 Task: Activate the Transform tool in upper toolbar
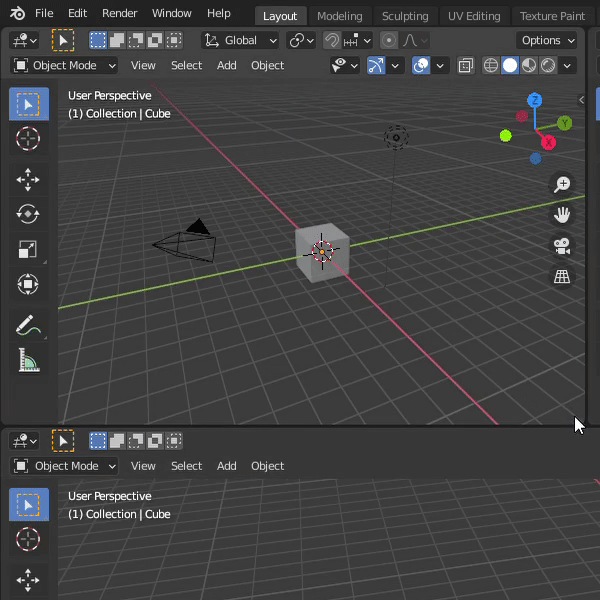28,285
